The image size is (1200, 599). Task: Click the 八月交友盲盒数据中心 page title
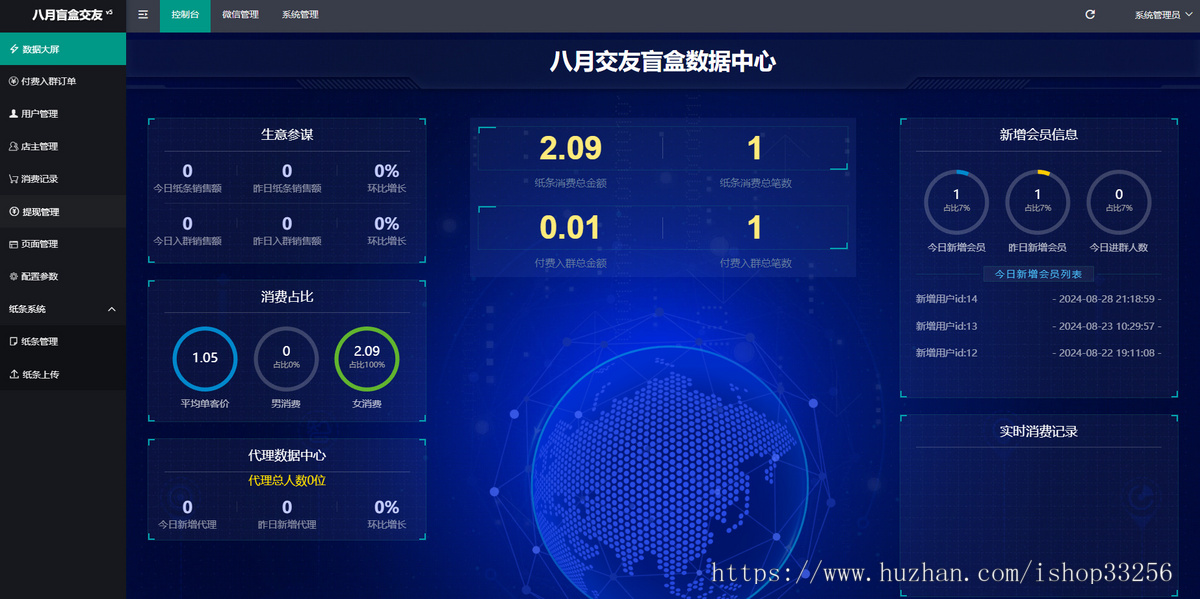click(663, 61)
